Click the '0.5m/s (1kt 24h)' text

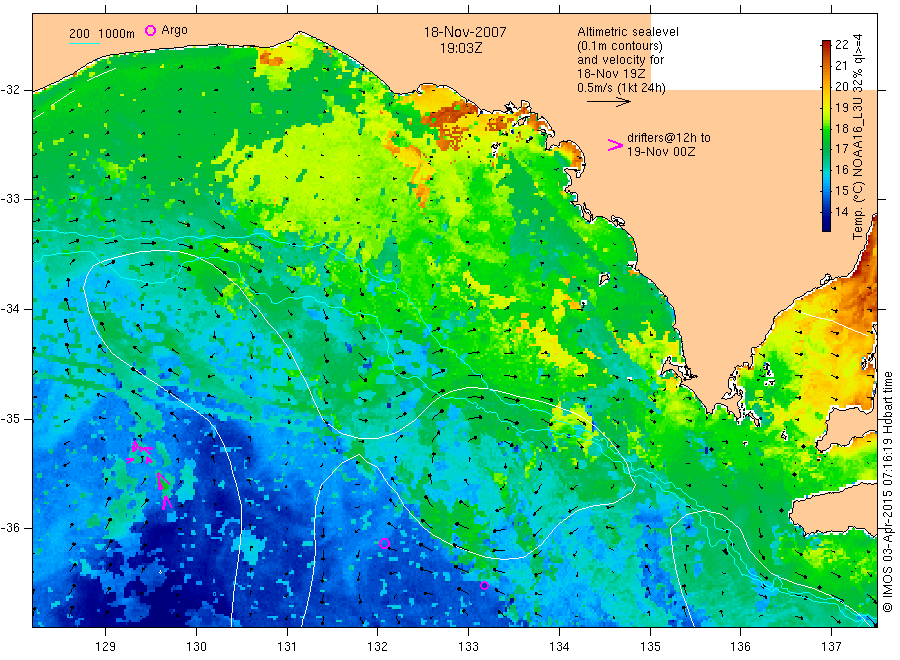(x=621, y=88)
